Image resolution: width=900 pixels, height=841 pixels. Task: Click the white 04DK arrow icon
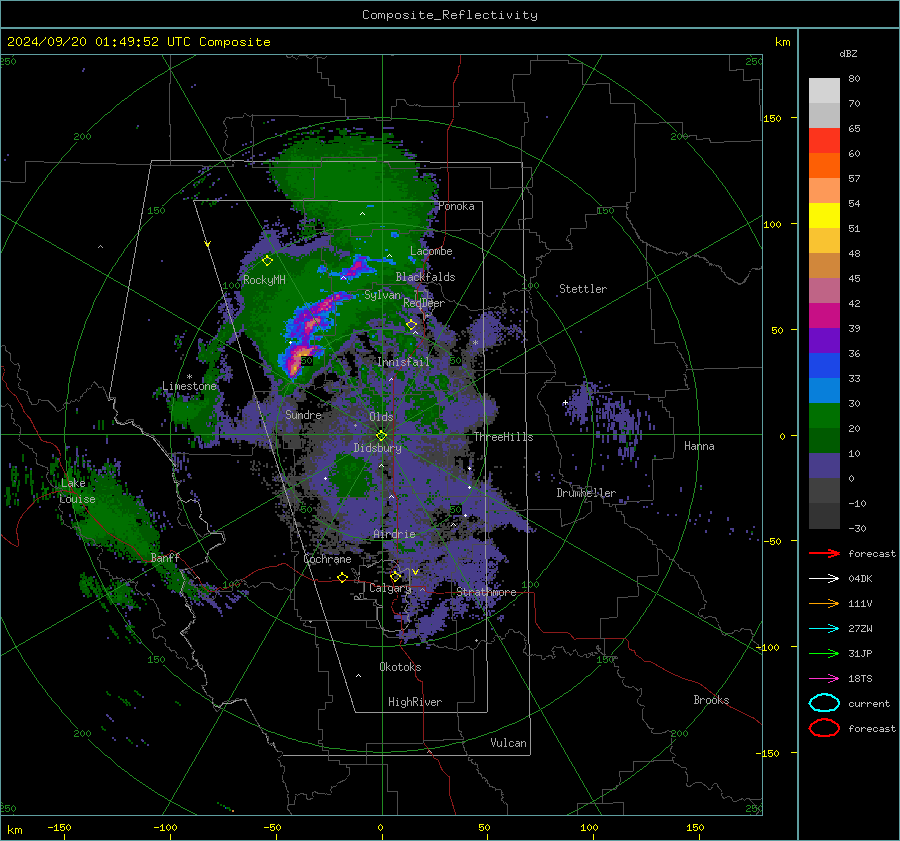(824, 579)
